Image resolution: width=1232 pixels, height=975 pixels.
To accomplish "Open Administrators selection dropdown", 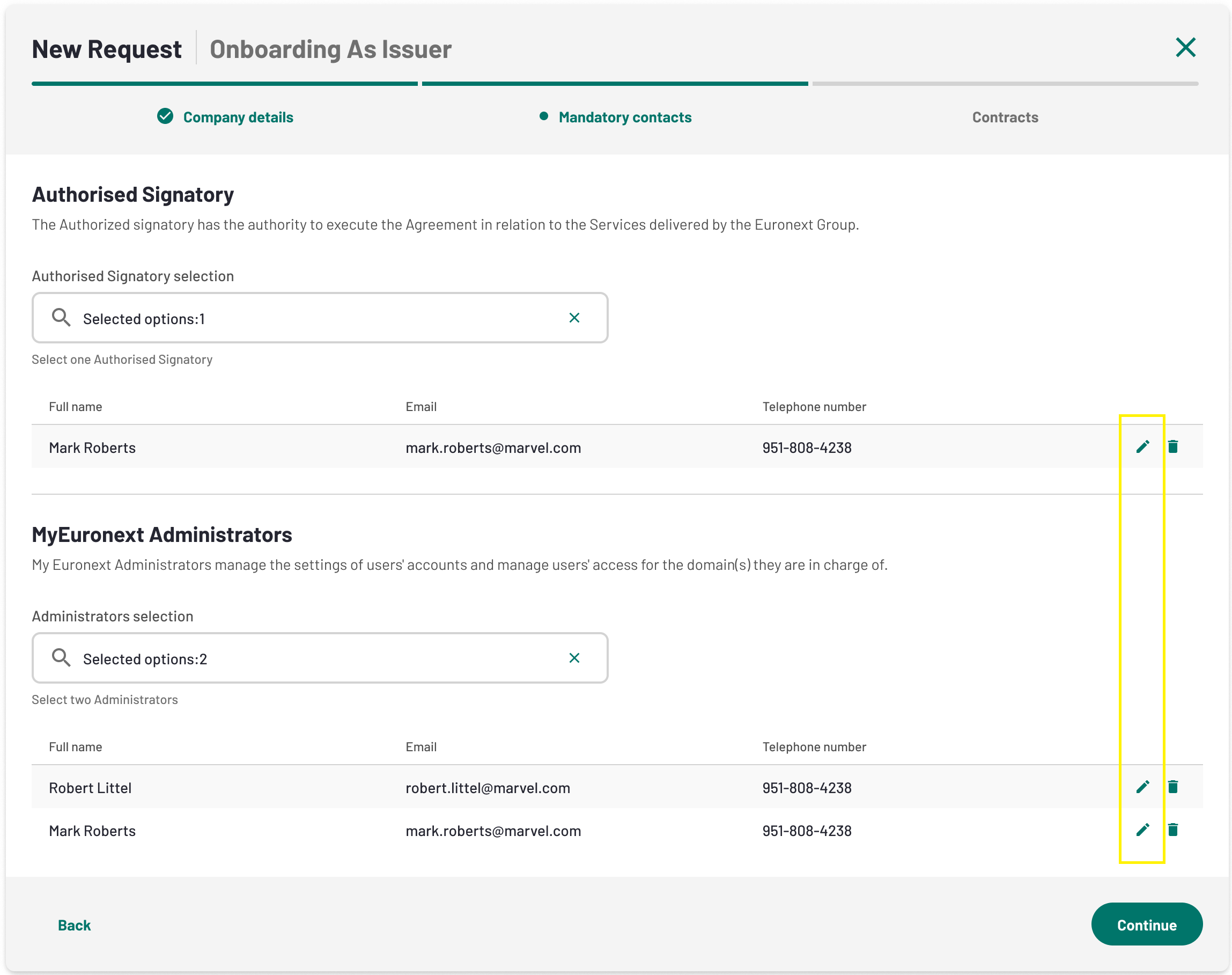I will point(320,658).
